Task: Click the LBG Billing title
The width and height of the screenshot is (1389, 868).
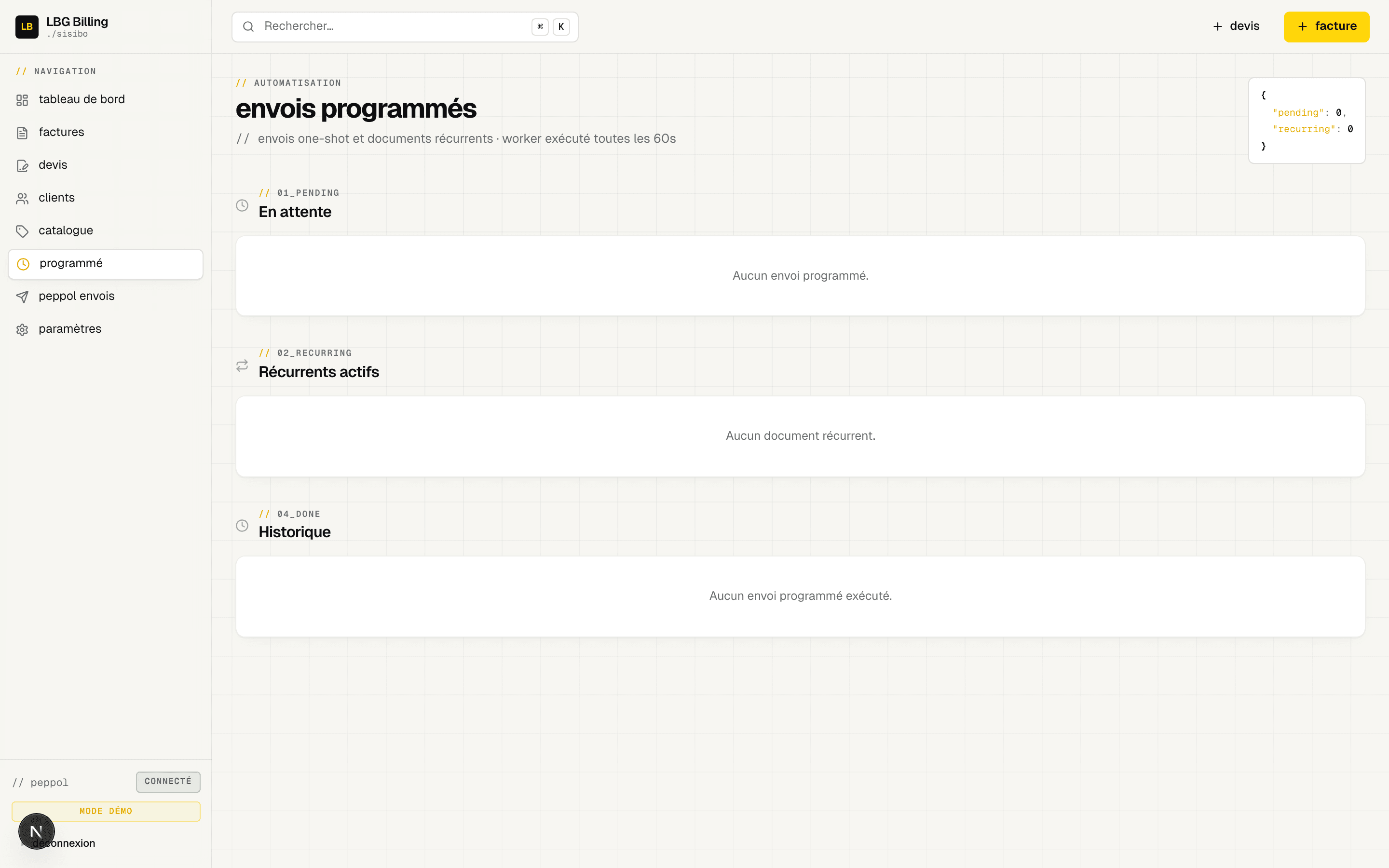Action: point(77,22)
